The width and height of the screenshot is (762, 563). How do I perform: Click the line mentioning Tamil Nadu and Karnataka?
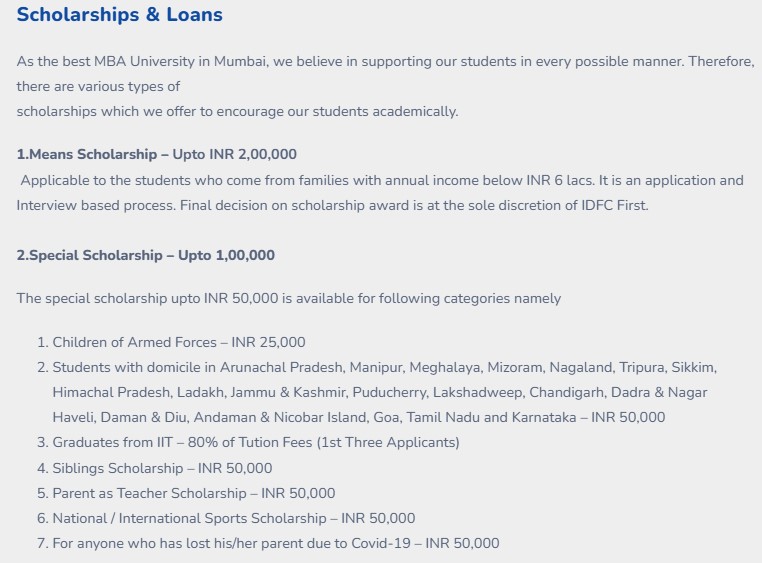(359, 417)
